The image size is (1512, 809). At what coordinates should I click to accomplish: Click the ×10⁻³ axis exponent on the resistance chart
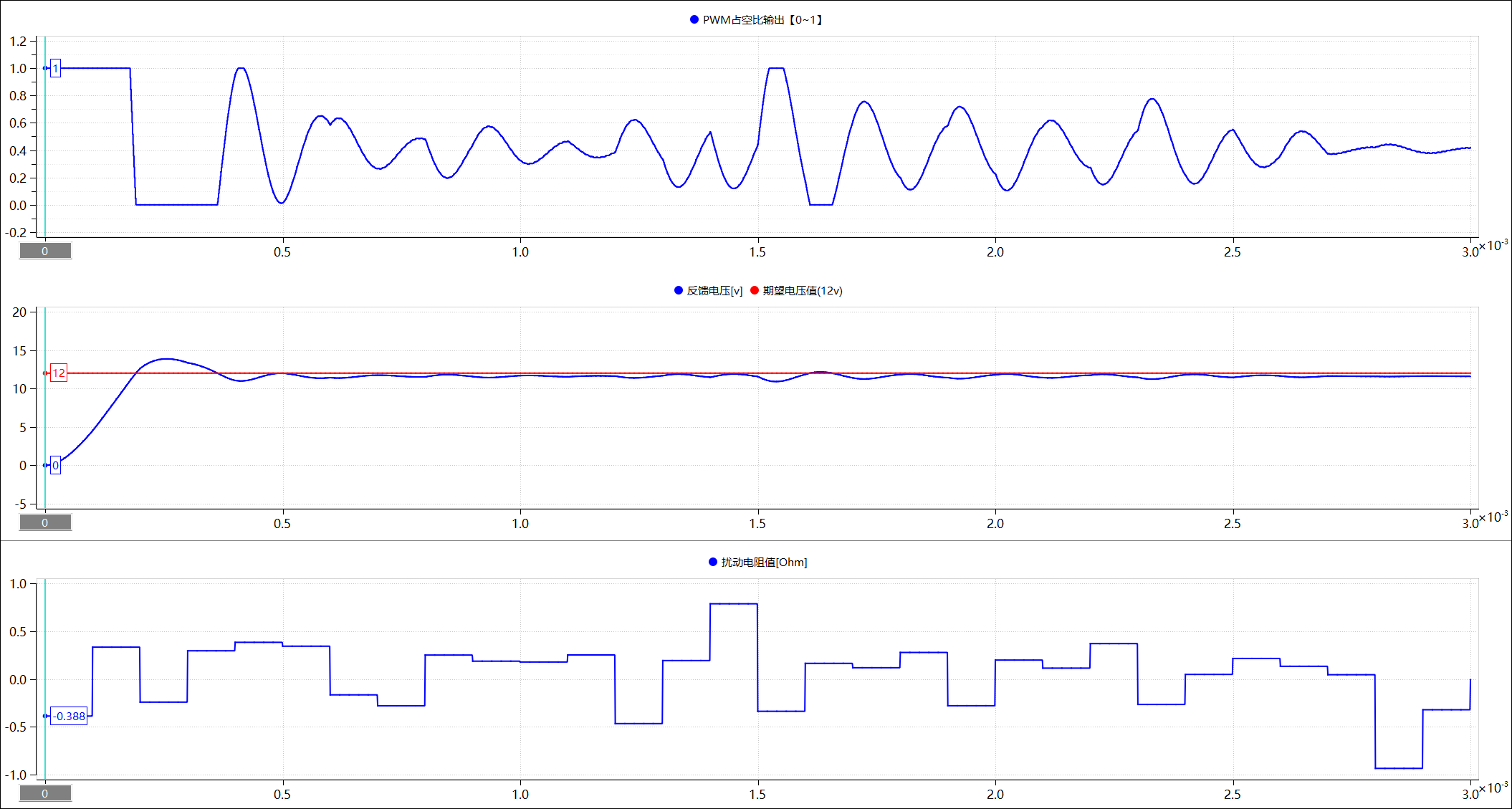point(1494,788)
